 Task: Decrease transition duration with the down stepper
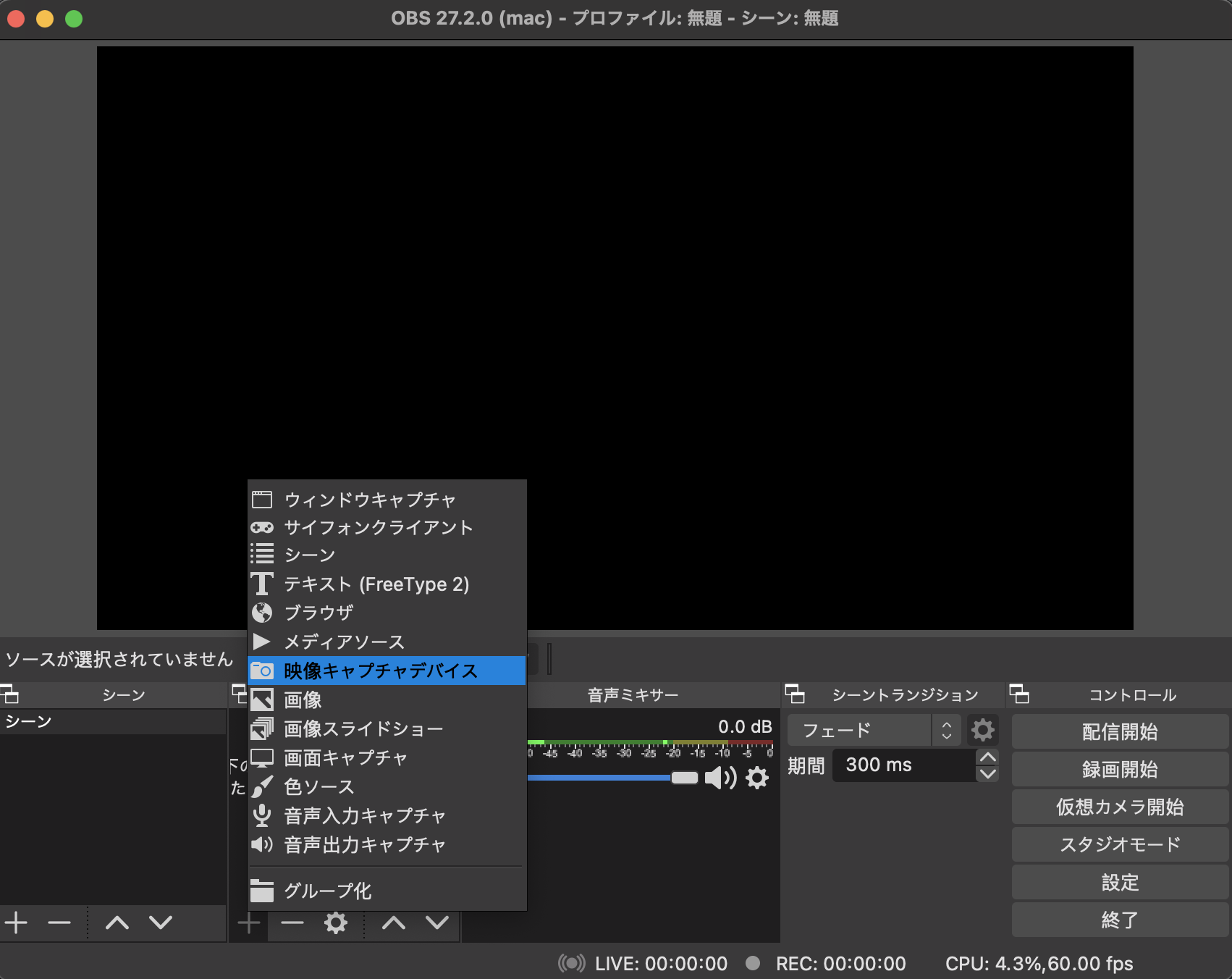point(988,774)
